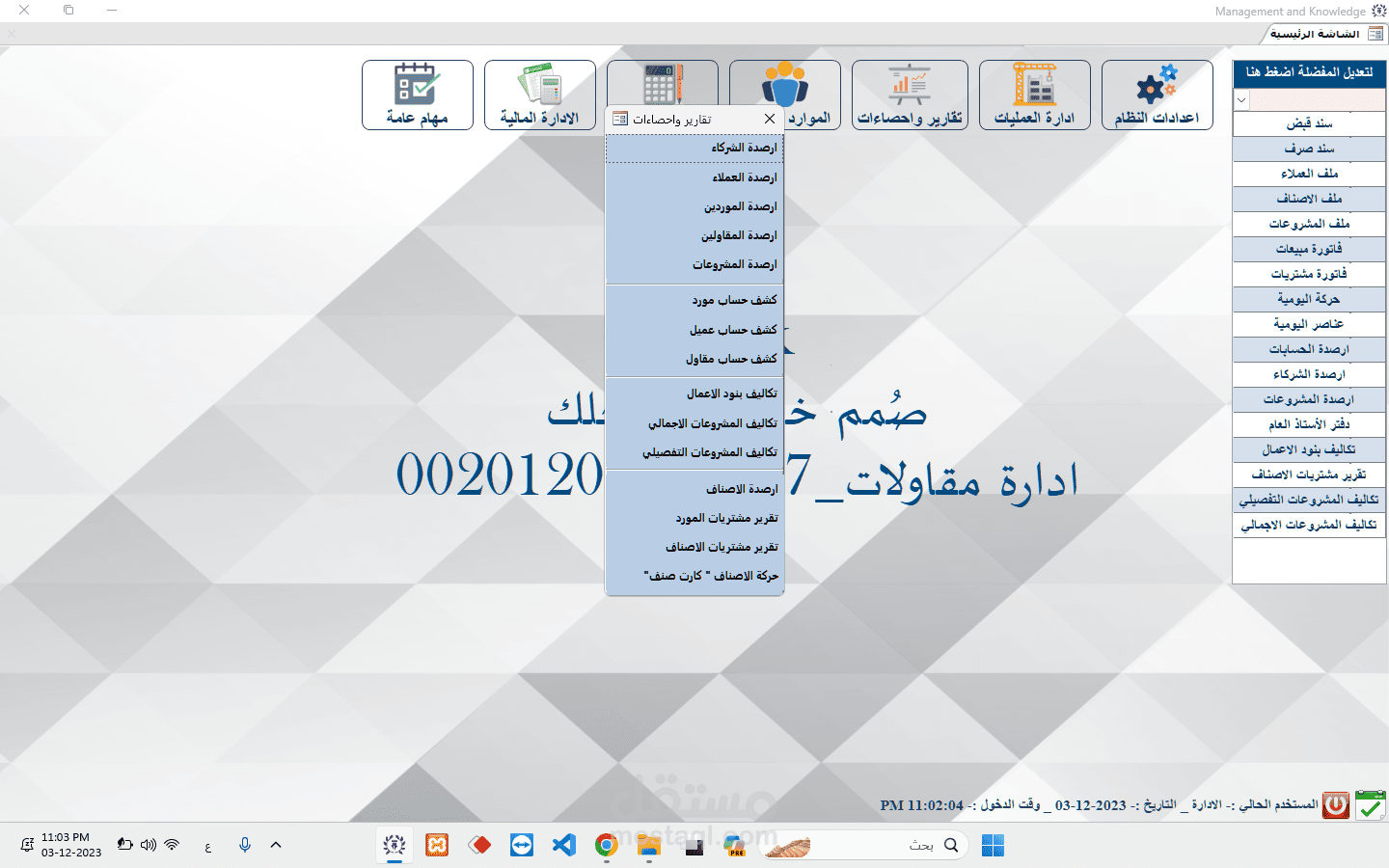Open TeamViewer from the taskbar

click(x=522, y=846)
